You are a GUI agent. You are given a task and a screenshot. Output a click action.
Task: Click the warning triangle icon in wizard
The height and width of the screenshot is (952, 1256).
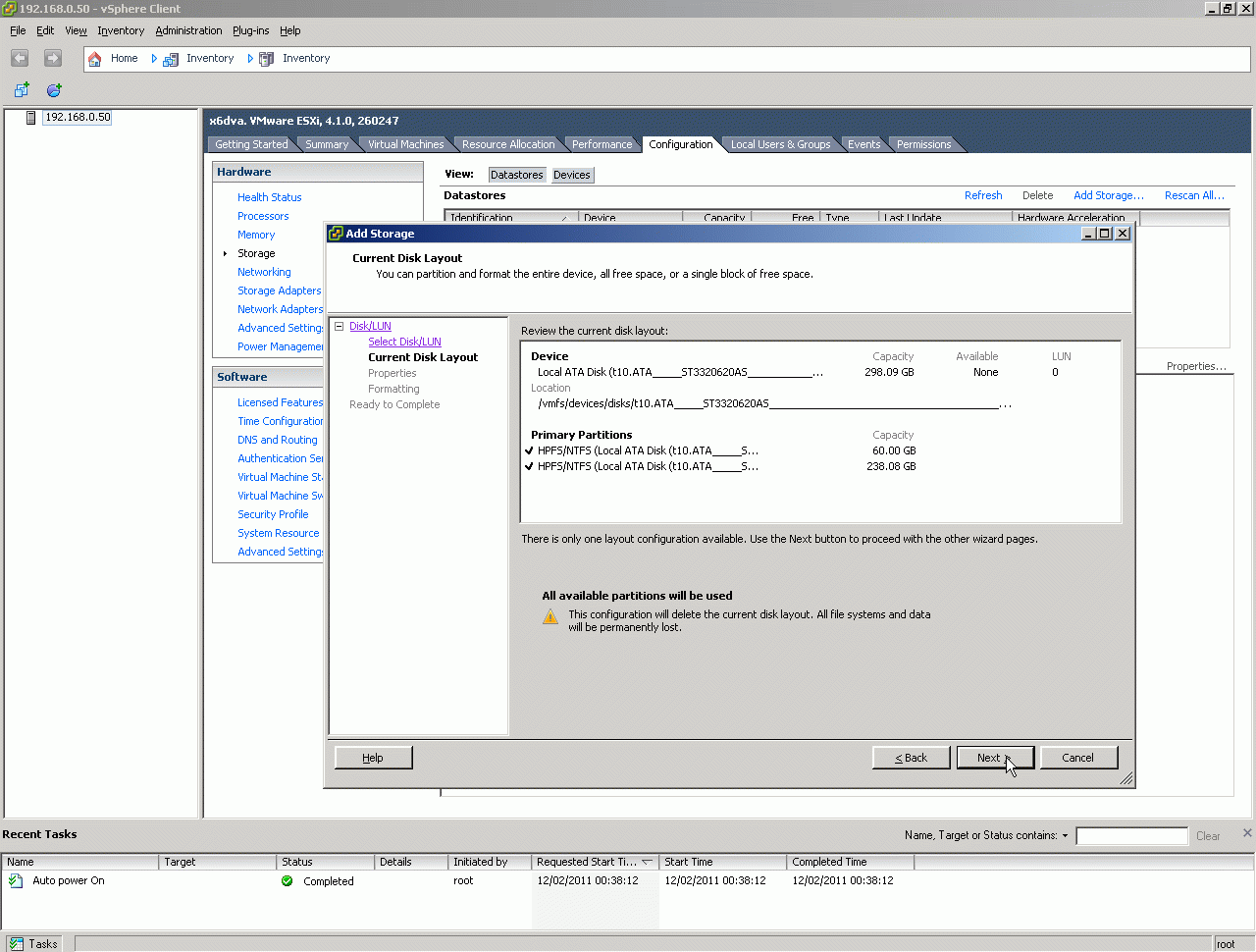coord(550,616)
